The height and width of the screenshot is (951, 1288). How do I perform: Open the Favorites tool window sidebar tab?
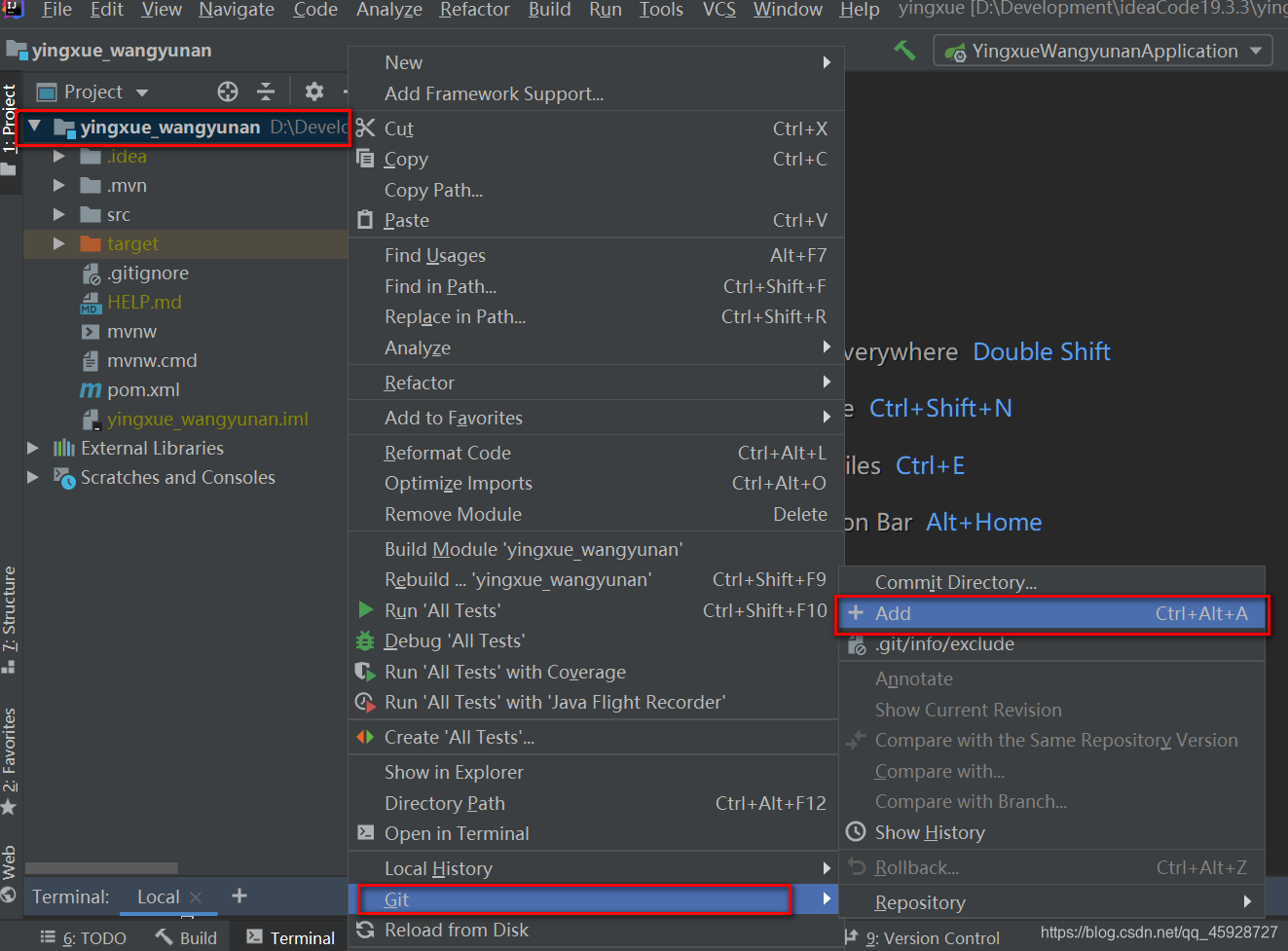tap(9, 761)
